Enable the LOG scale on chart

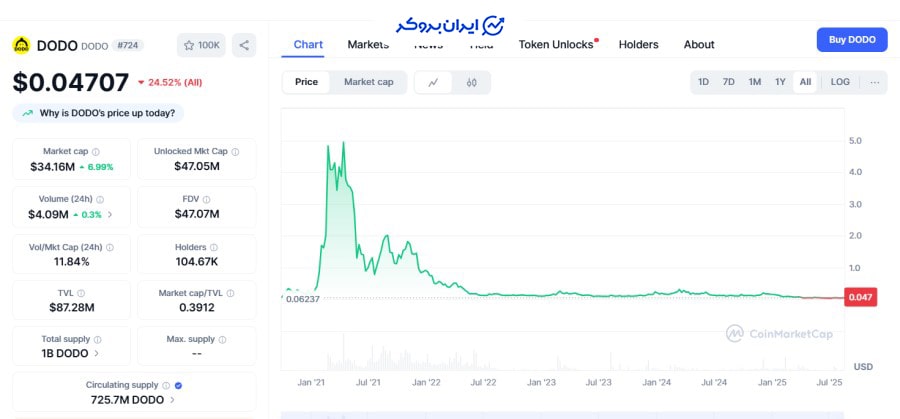[x=840, y=82]
